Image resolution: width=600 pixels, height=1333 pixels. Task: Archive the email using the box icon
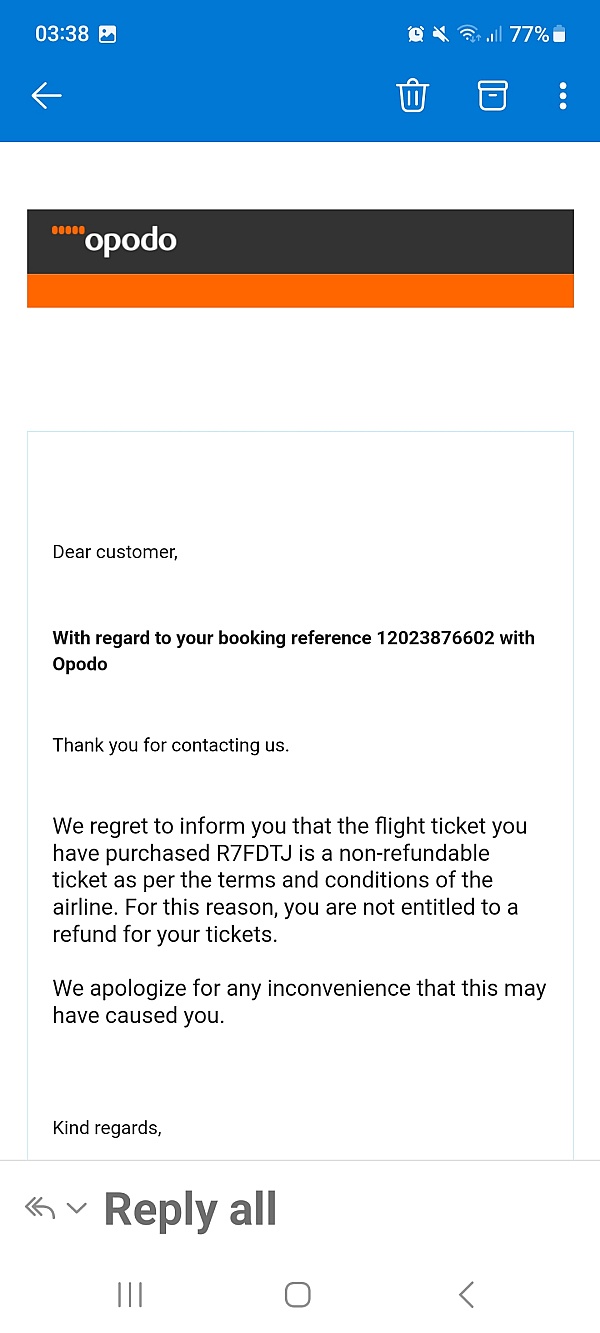492,95
